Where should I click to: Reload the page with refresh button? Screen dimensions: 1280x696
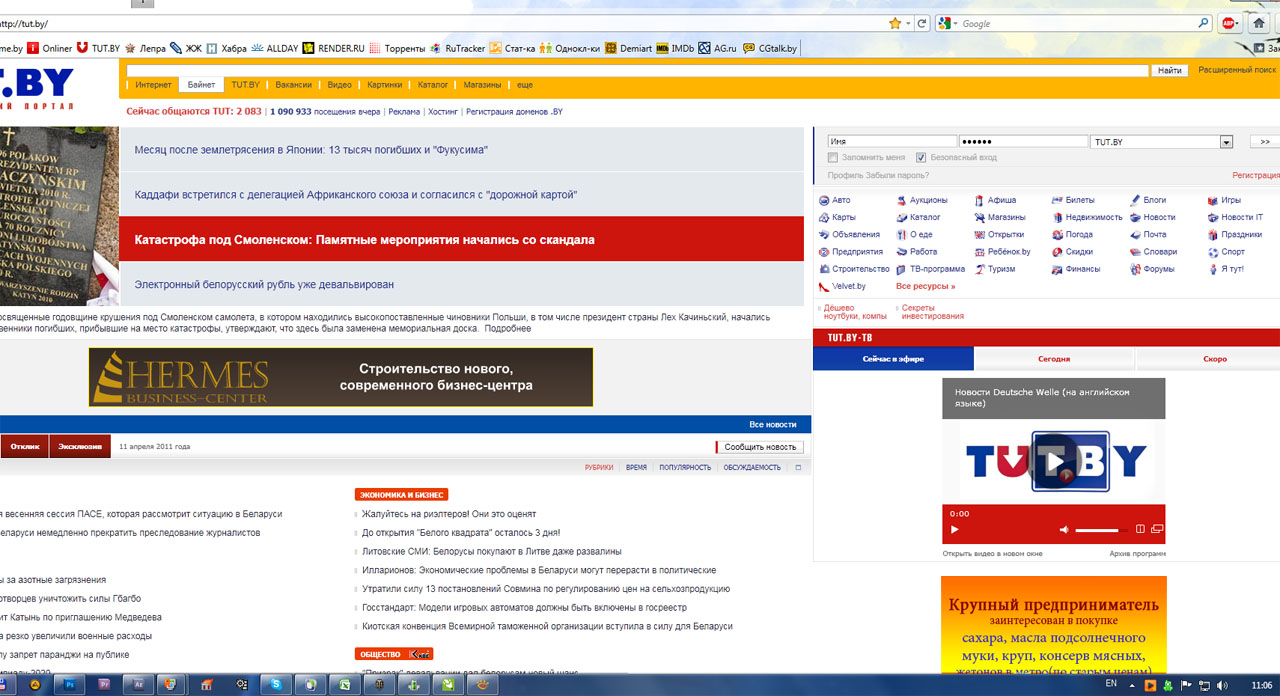[922, 23]
